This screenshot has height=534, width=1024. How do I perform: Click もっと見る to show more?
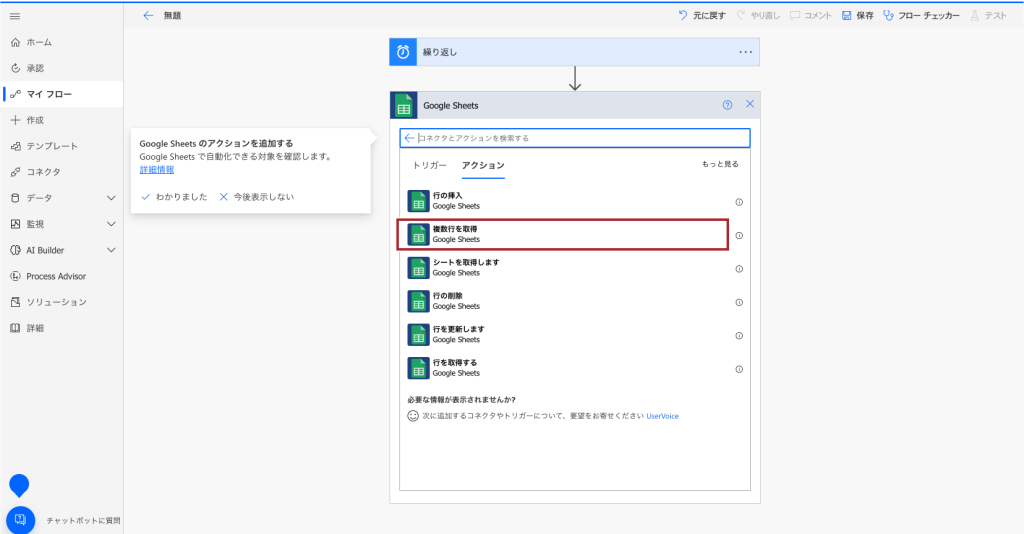pos(720,165)
